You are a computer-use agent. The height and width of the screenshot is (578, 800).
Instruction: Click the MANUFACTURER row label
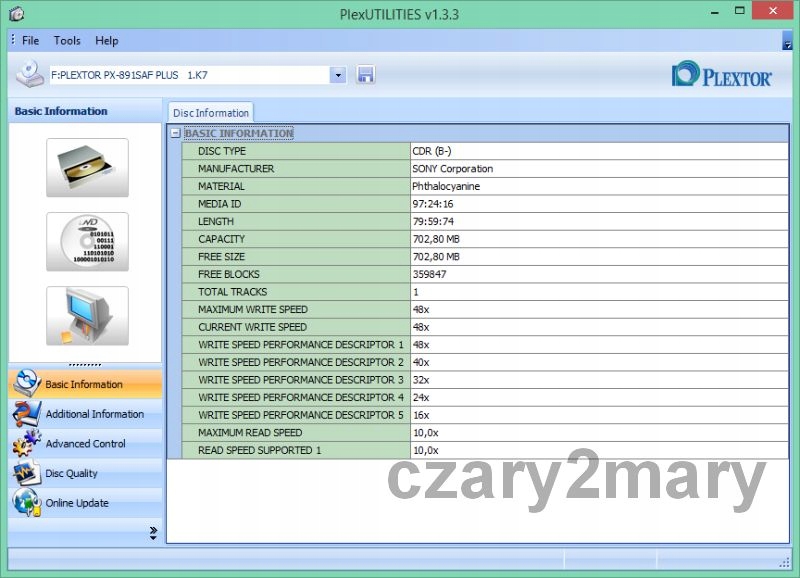click(x=236, y=168)
